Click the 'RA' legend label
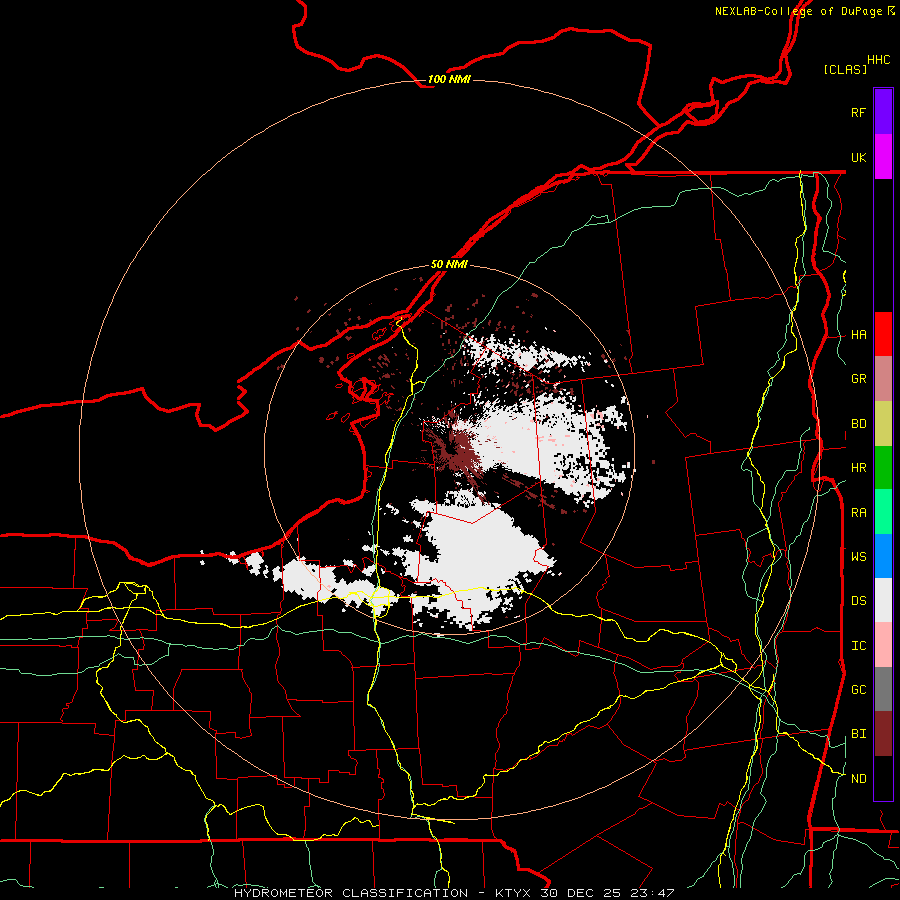Viewport: 900px width, 900px height. point(858,513)
